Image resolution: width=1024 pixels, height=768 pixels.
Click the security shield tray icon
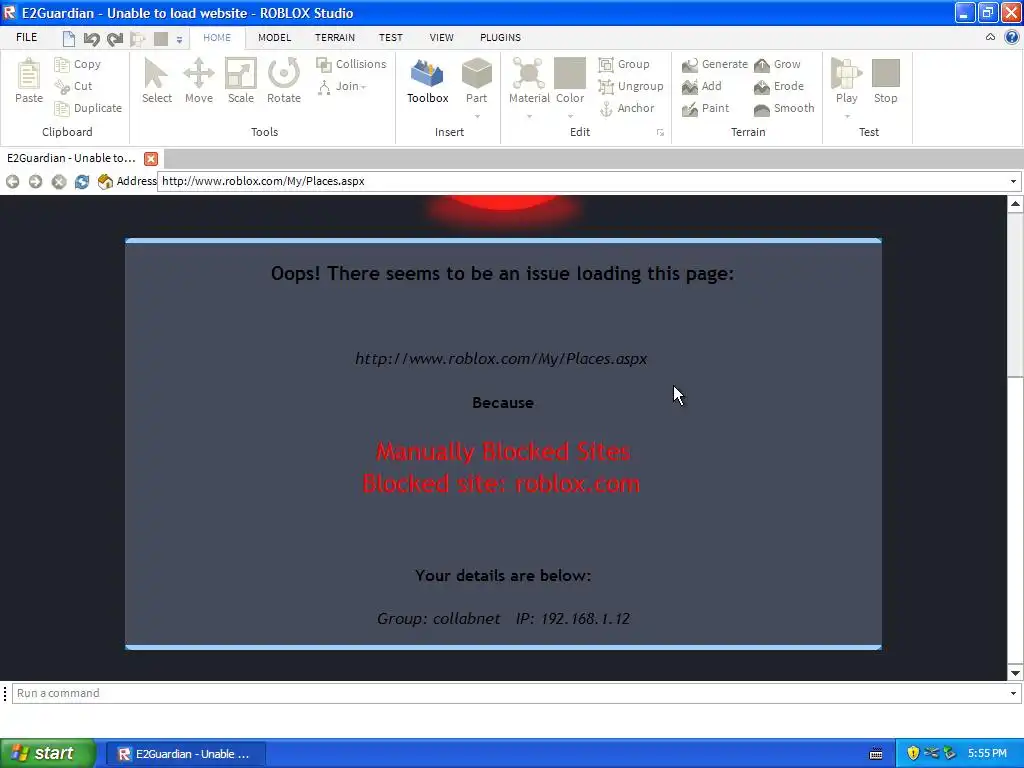pyautogui.click(x=913, y=754)
